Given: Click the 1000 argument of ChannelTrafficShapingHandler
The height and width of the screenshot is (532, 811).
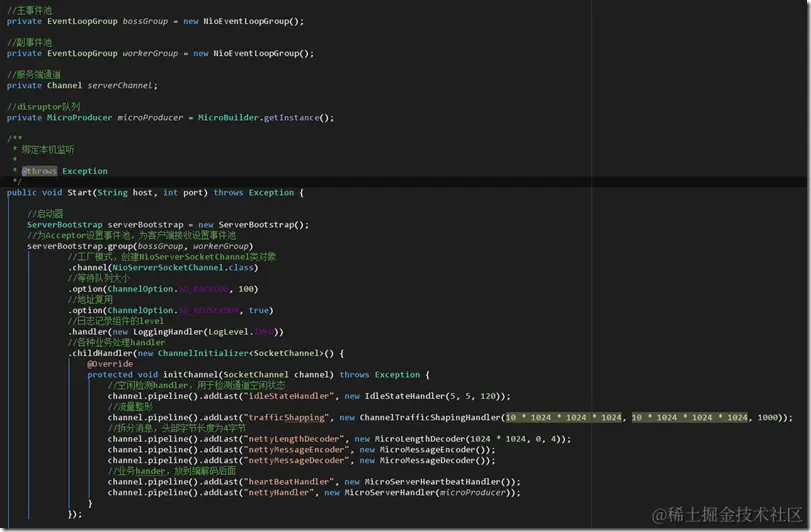Looking at the screenshot, I should point(768,417).
